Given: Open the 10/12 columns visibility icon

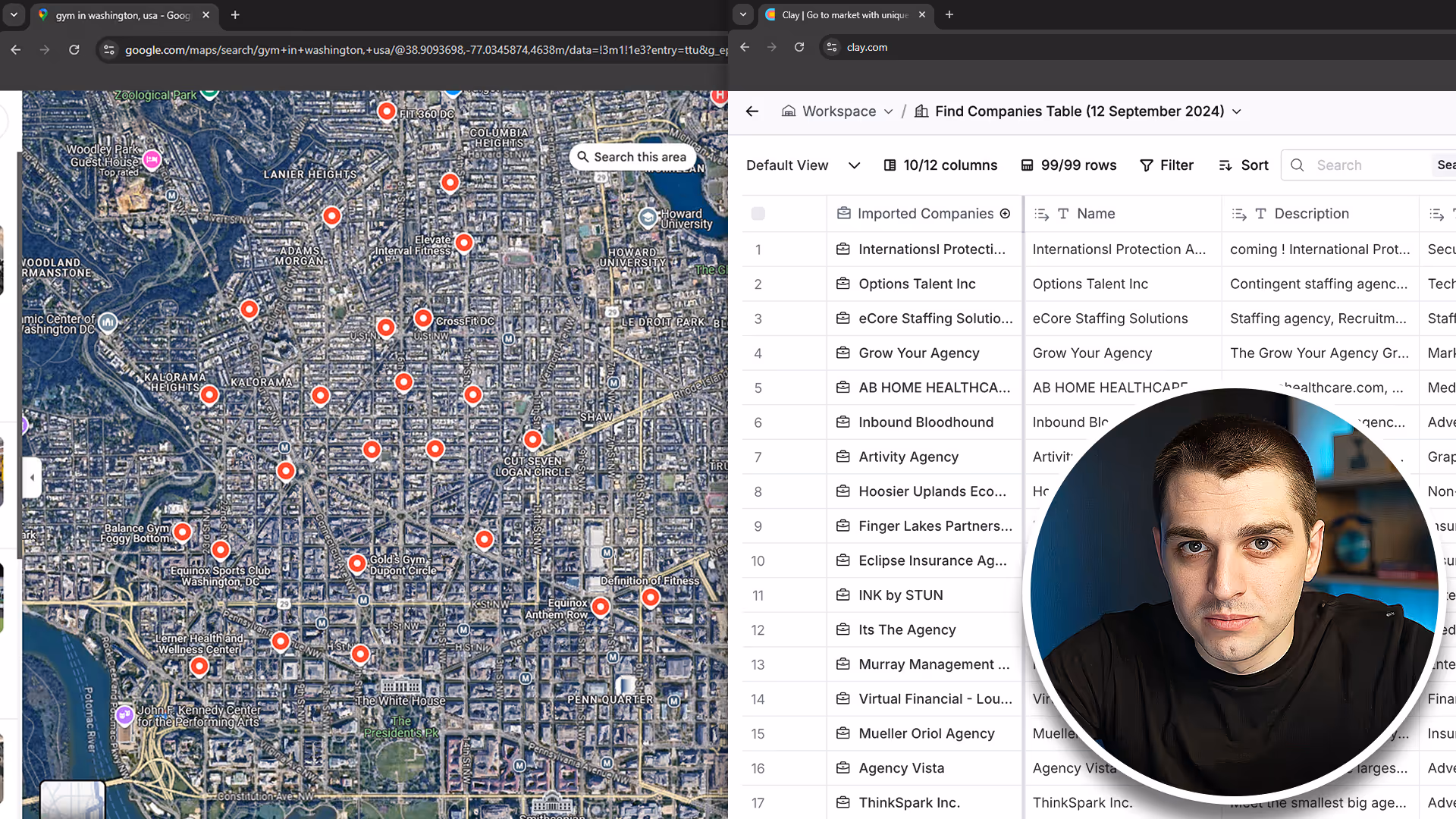Looking at the screenshot, I should coord(890,165).
